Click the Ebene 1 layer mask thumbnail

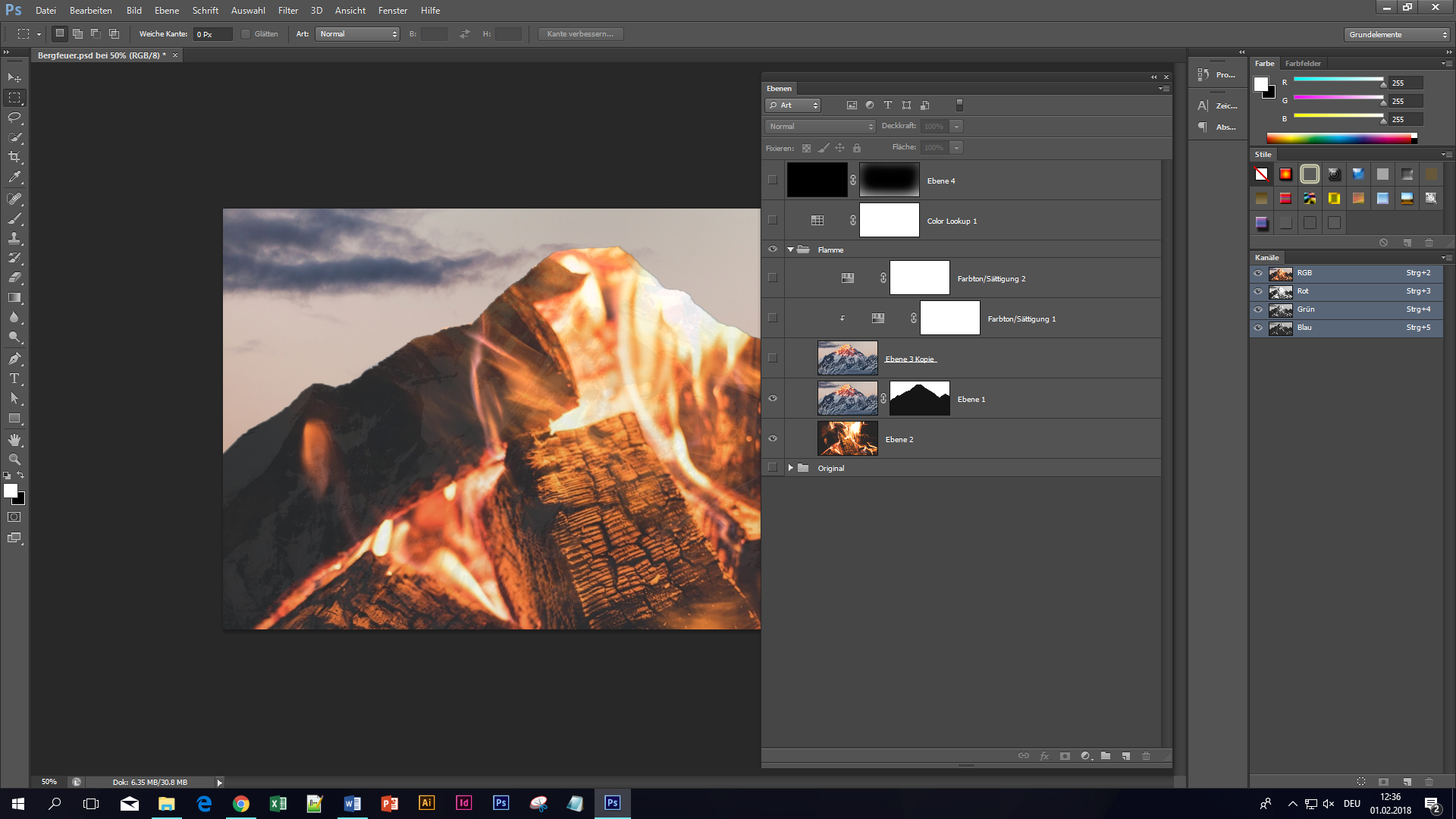919,398
